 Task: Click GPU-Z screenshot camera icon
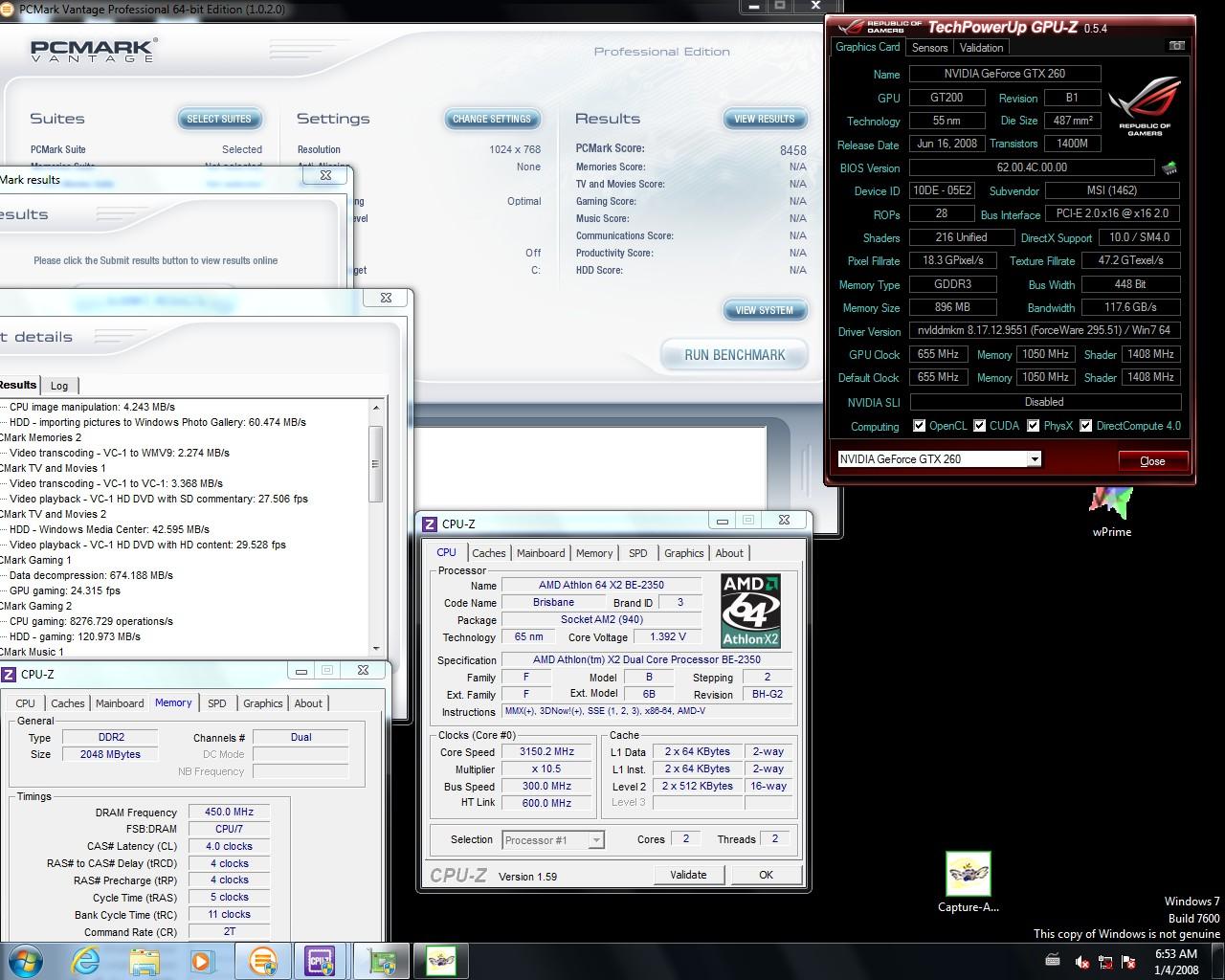point(1177,46)
